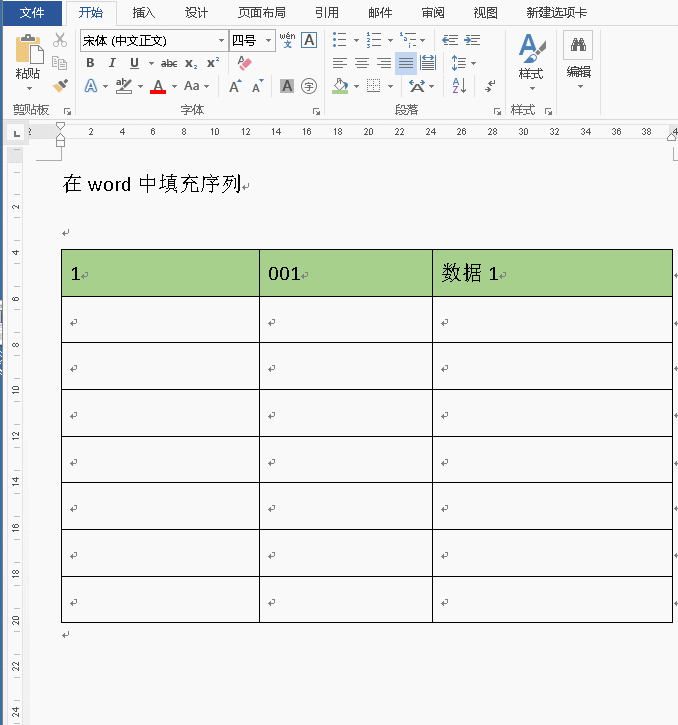Click the Copy icon

point(60,62)
